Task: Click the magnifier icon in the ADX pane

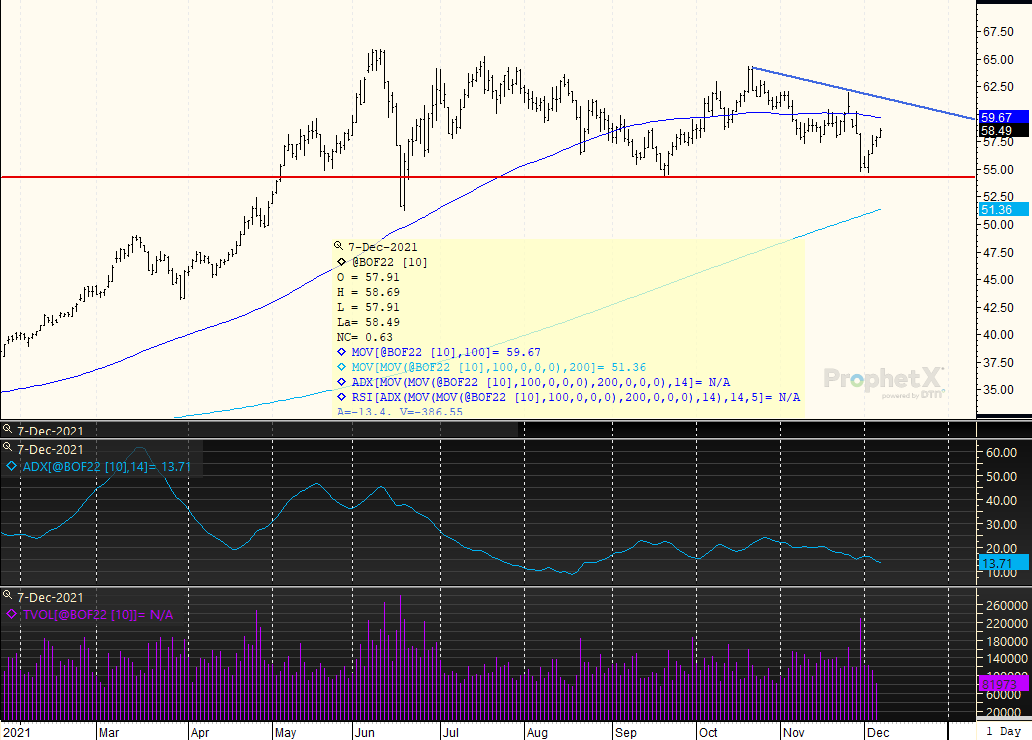Action: (8, 449)
